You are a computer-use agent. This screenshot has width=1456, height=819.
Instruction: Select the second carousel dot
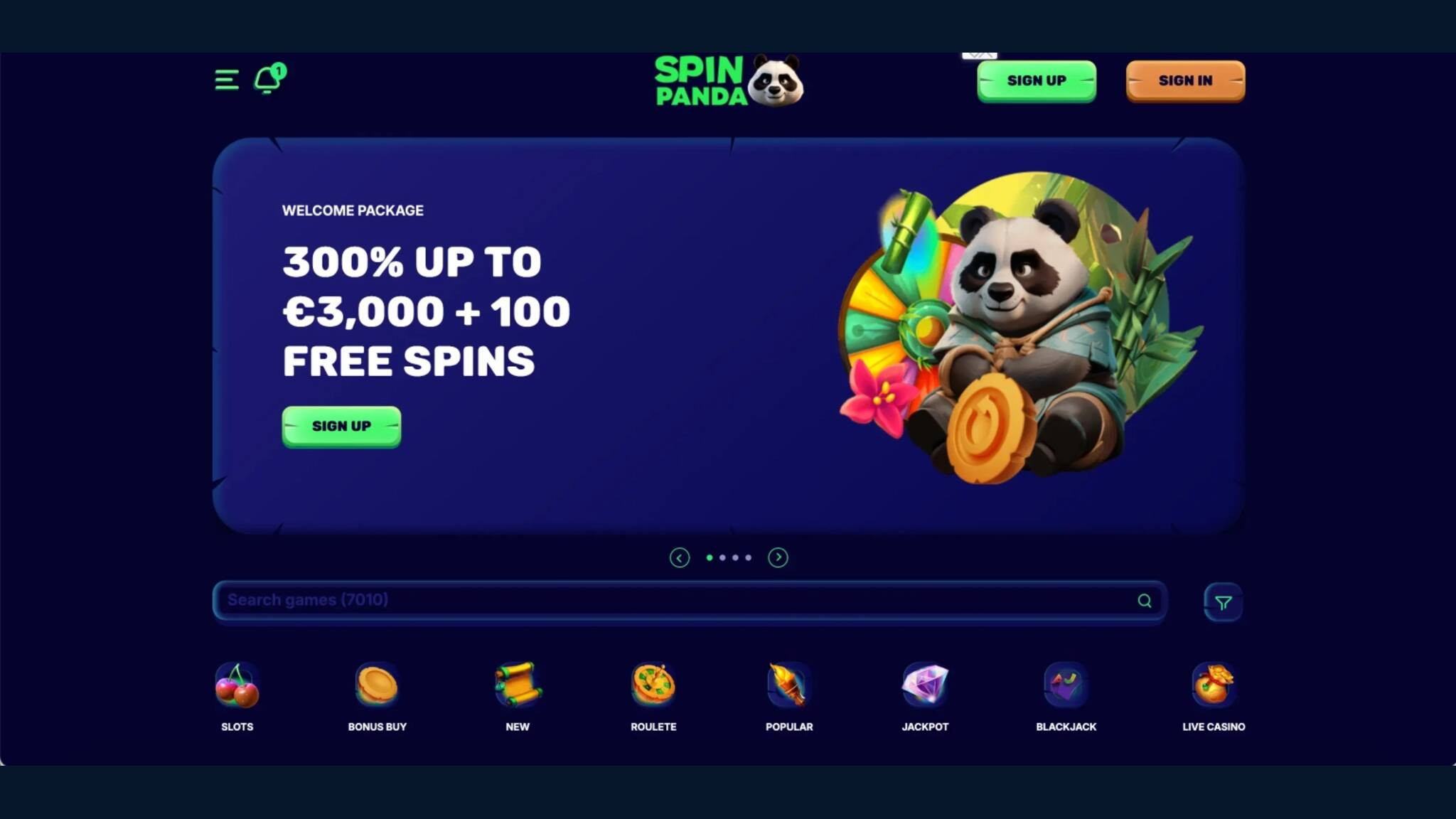[x=722, y=557]
